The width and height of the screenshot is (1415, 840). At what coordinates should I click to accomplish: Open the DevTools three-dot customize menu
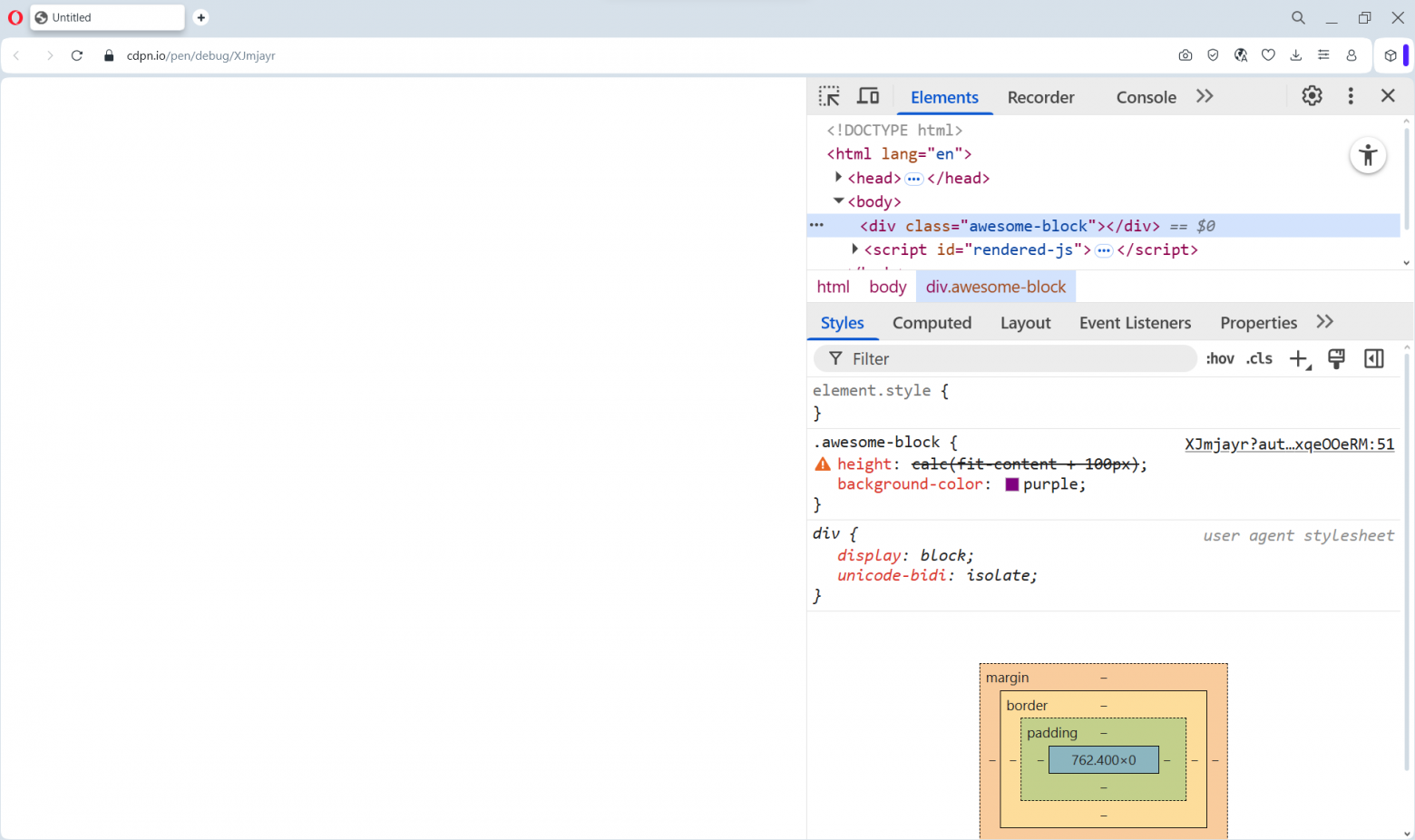pyautogui.click(x=1351, y=96)
